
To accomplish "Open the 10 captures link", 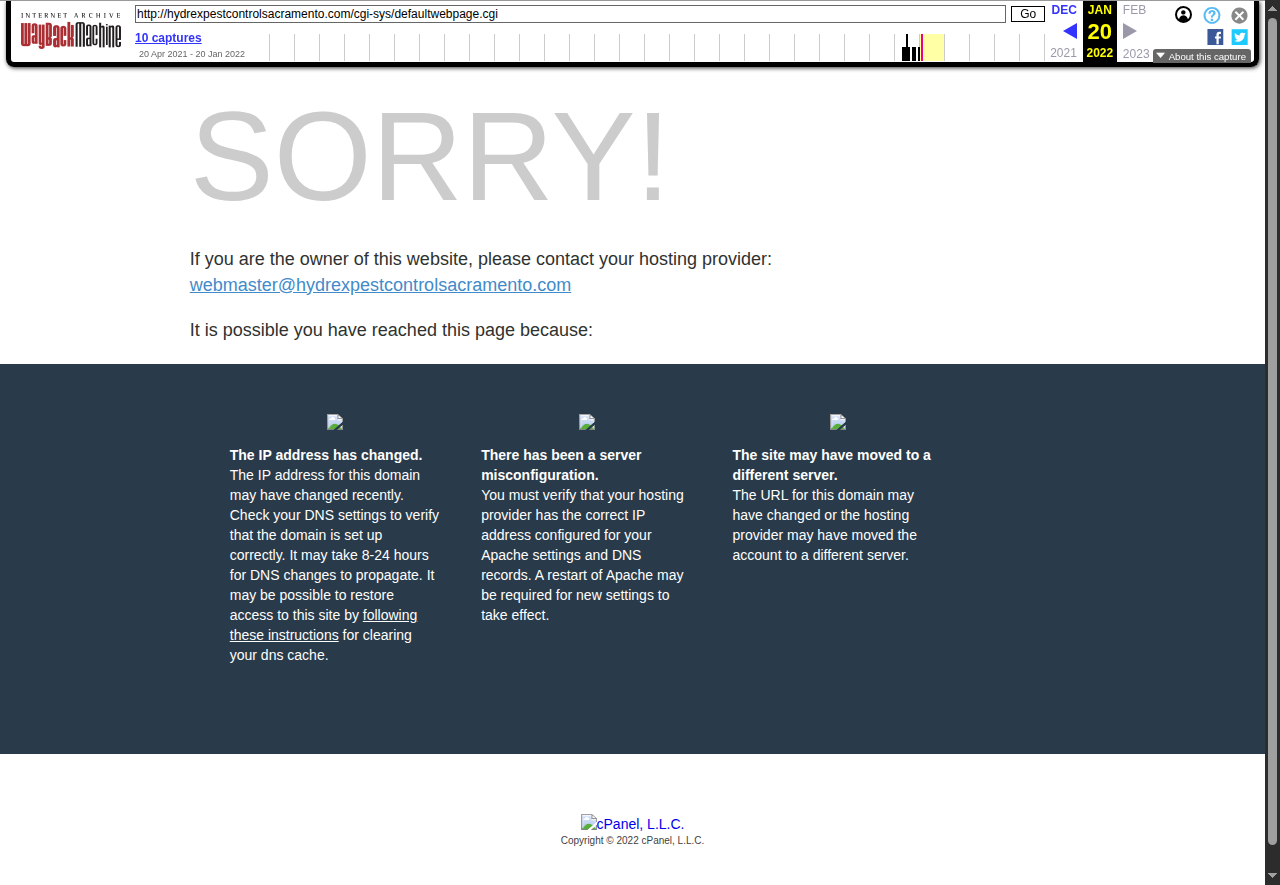I will [168, 38].
